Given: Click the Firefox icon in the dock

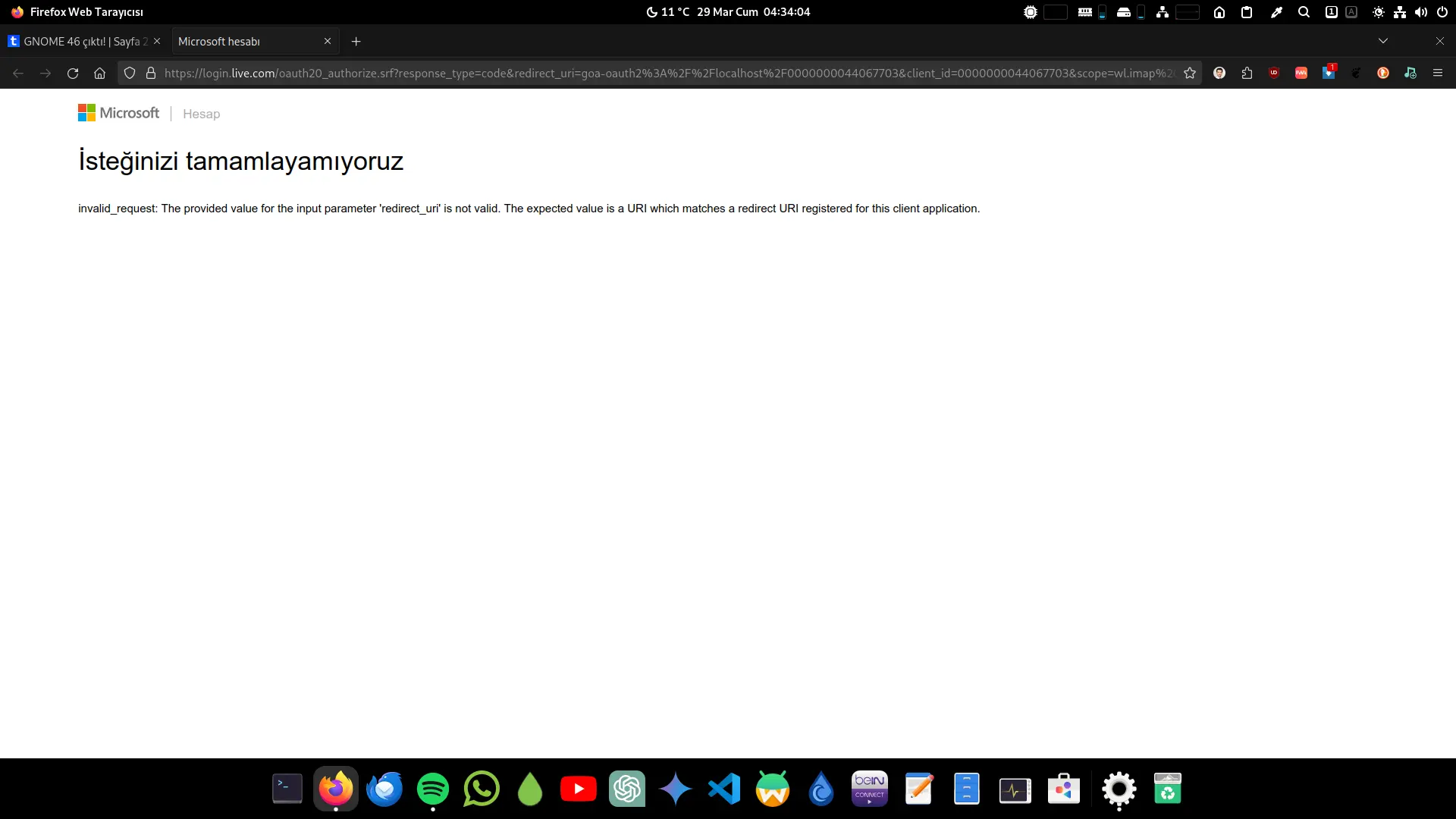Looking at the screenshot, I should pos(336,789).
